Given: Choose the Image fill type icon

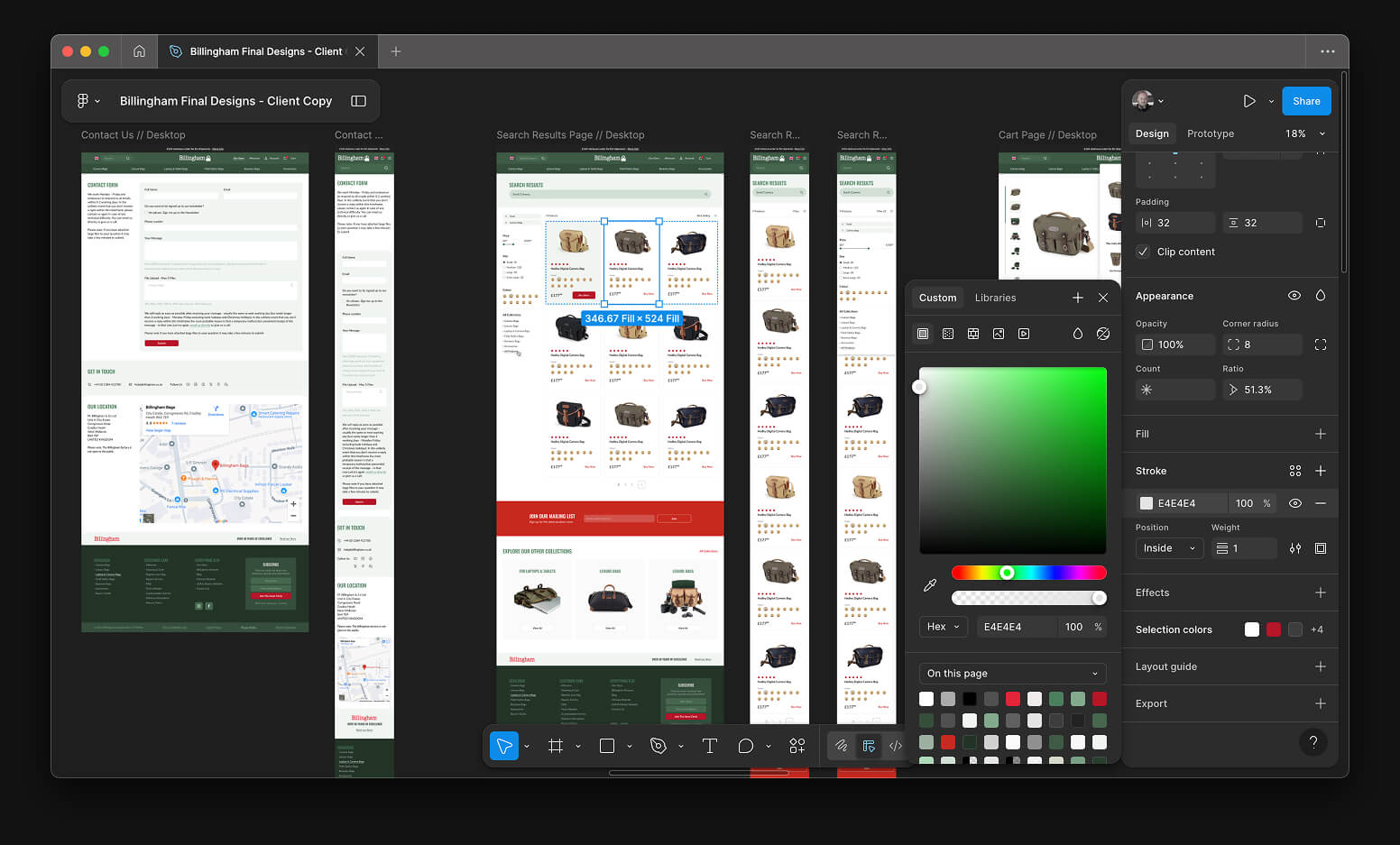Looking at the screenshot, I should click(999, 334).
